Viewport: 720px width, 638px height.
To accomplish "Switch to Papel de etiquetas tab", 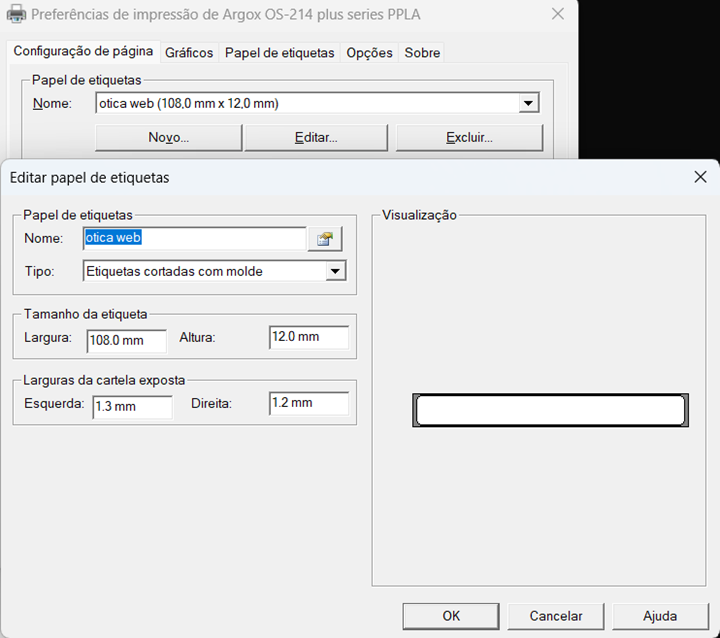I will 279,53.
